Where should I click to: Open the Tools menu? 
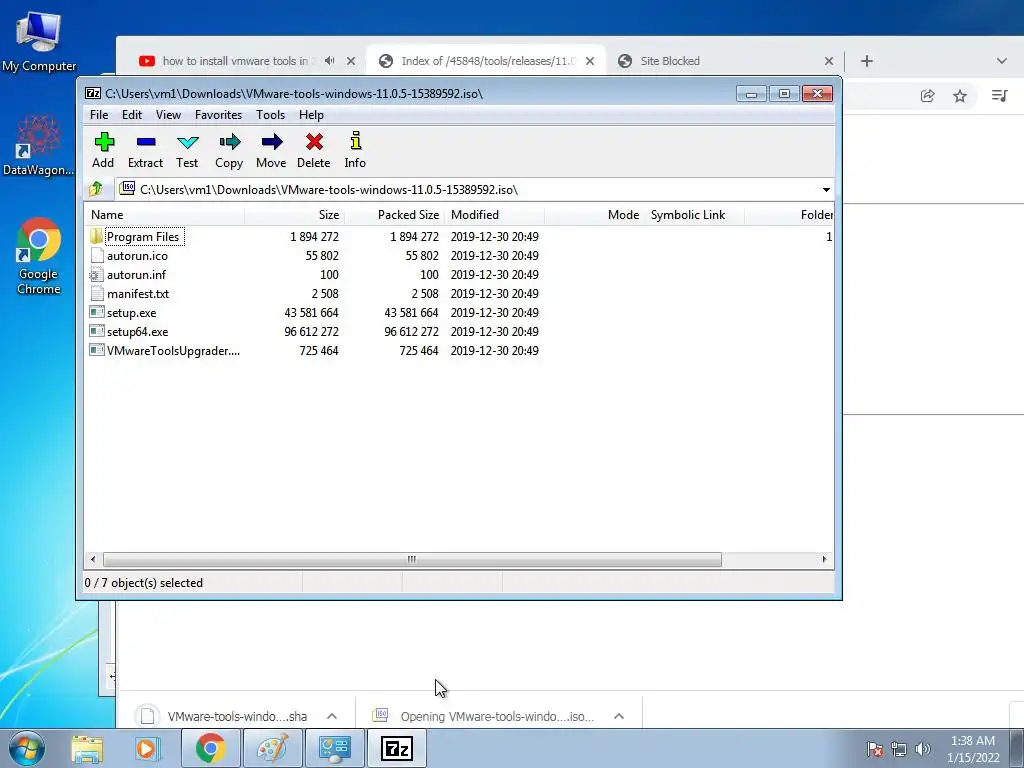pyautogui.click(x=270, y=115)
